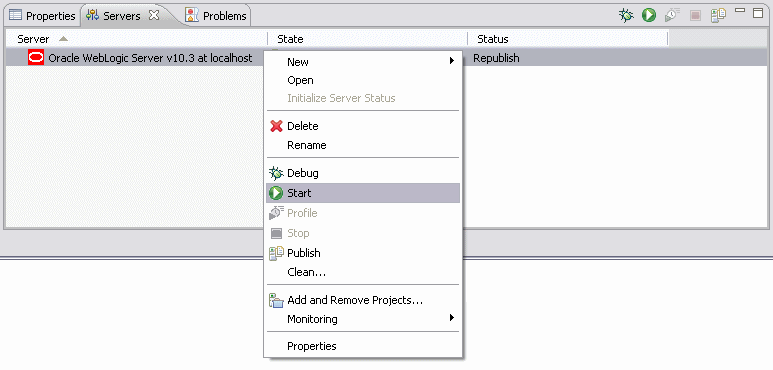
Task: Switch to the Problems tab
Action: (216, 16)
